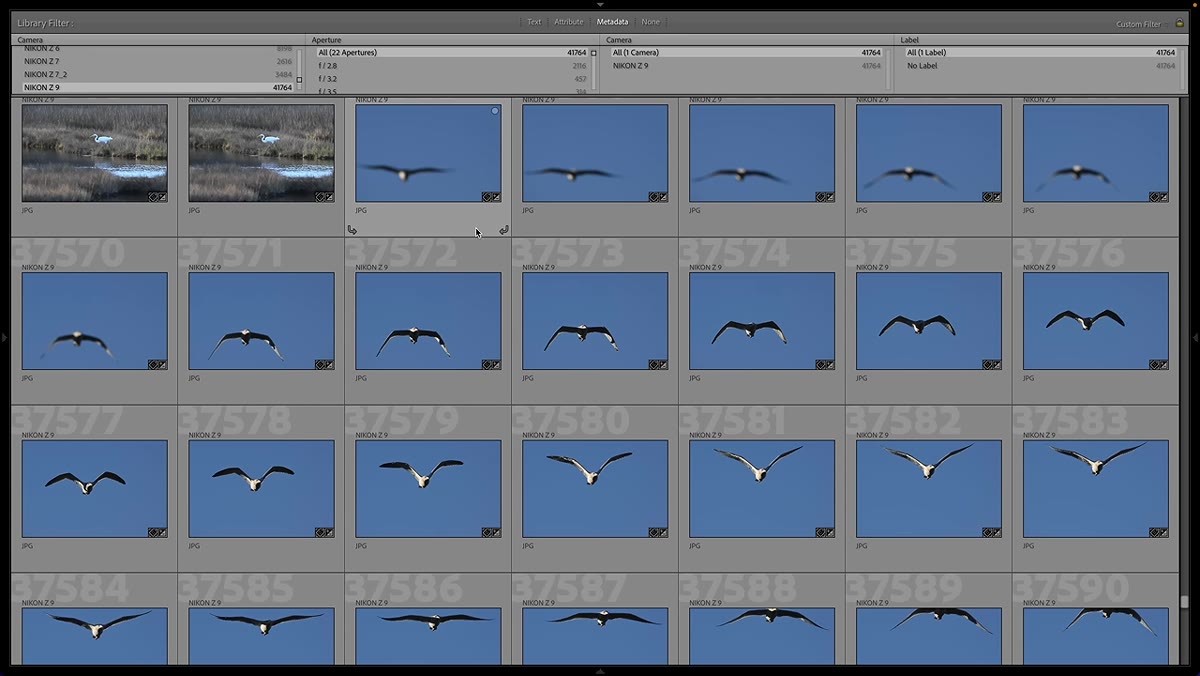Filter by f / 3.2 aperture
This screenshot has width=1200, height=676.
coord(451,78)
